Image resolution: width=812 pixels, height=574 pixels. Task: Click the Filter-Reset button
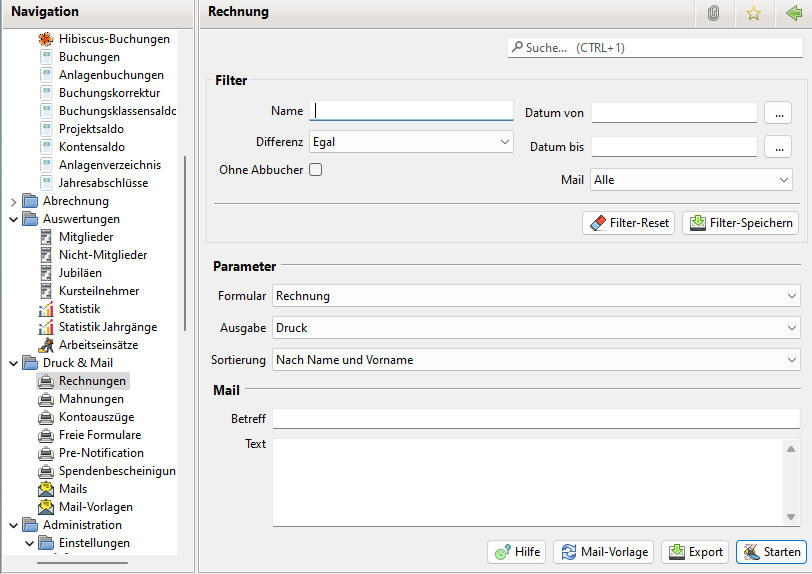coord(628,223)
